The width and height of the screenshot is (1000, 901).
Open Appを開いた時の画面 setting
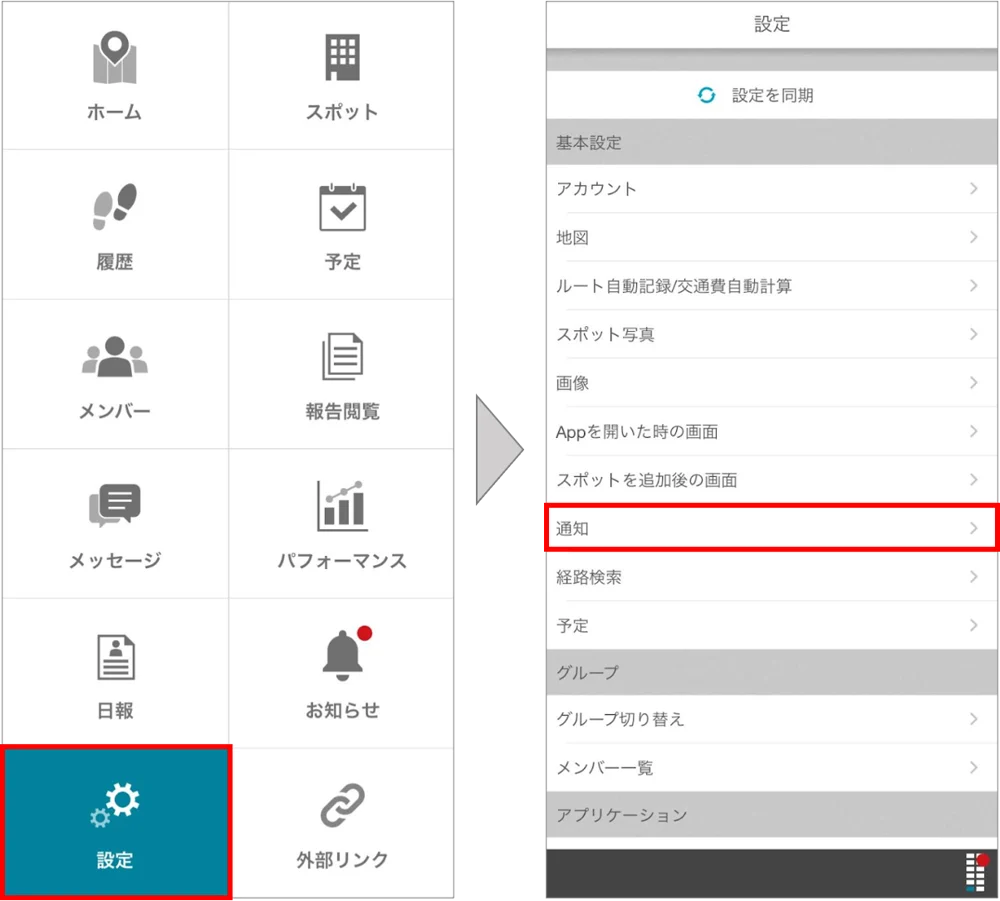772,431
